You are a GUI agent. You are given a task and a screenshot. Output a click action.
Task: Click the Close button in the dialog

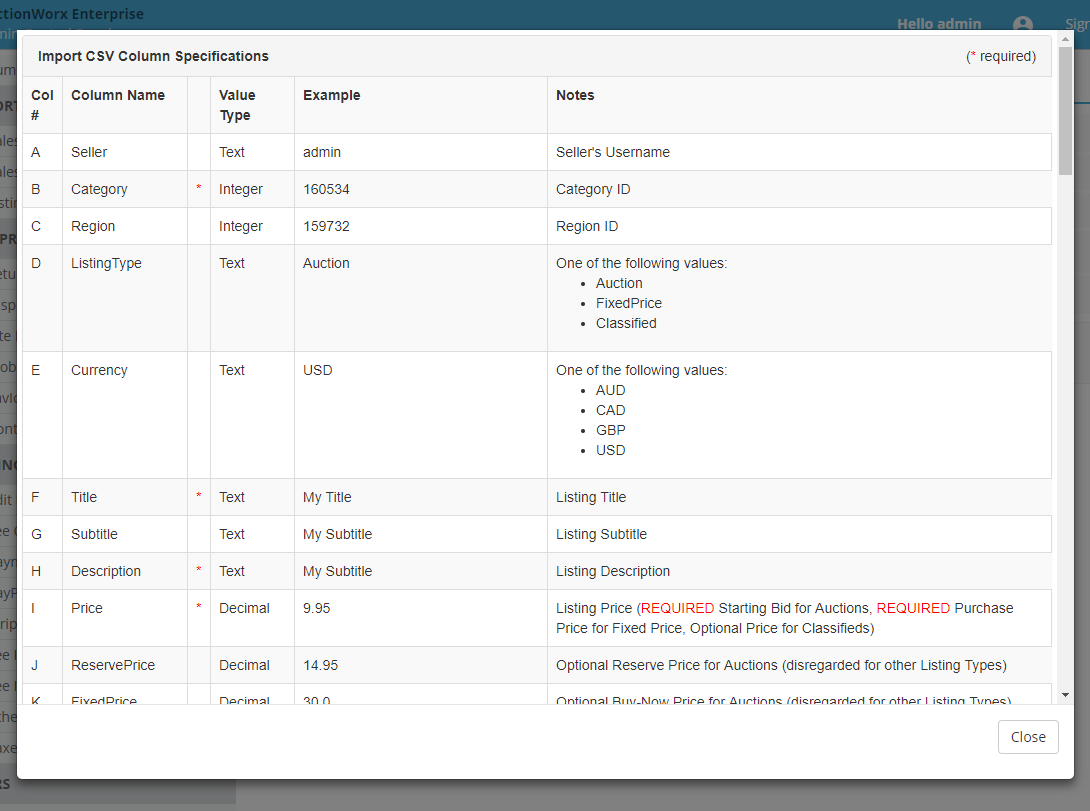coord(1027,737)
